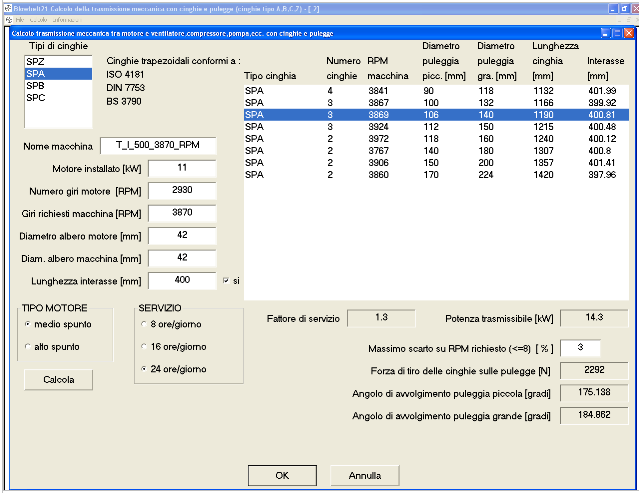
Task: Click the Giri richiesti macchina [RPM] field
Action: [181, 213]
